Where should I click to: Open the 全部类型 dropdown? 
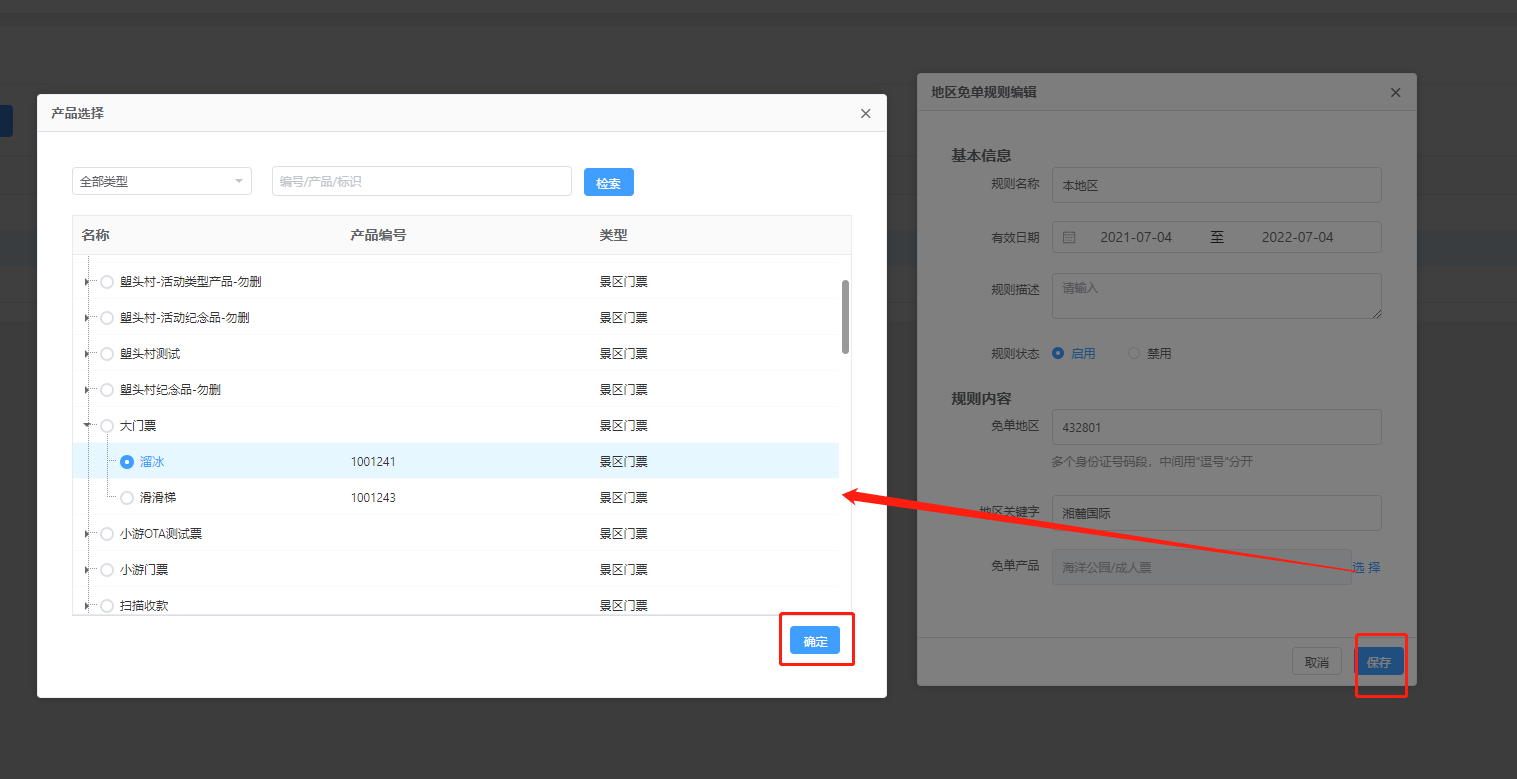pos(162,181)
